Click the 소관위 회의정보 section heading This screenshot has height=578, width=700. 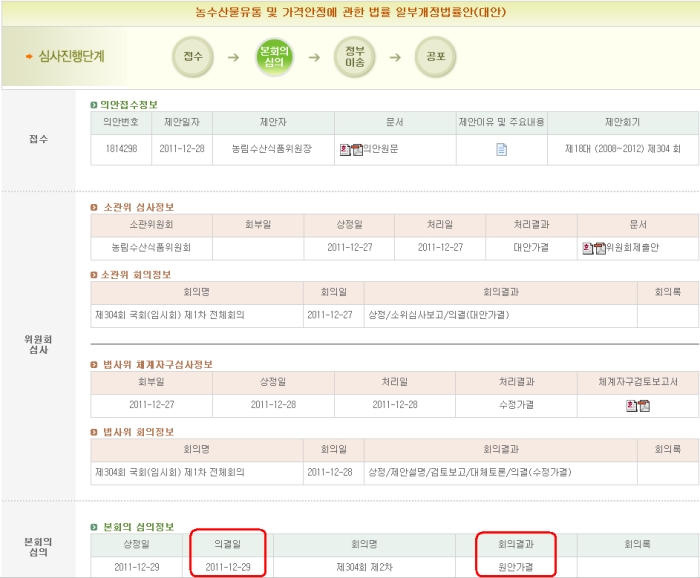pyautogui.click(x=136, y=275)
